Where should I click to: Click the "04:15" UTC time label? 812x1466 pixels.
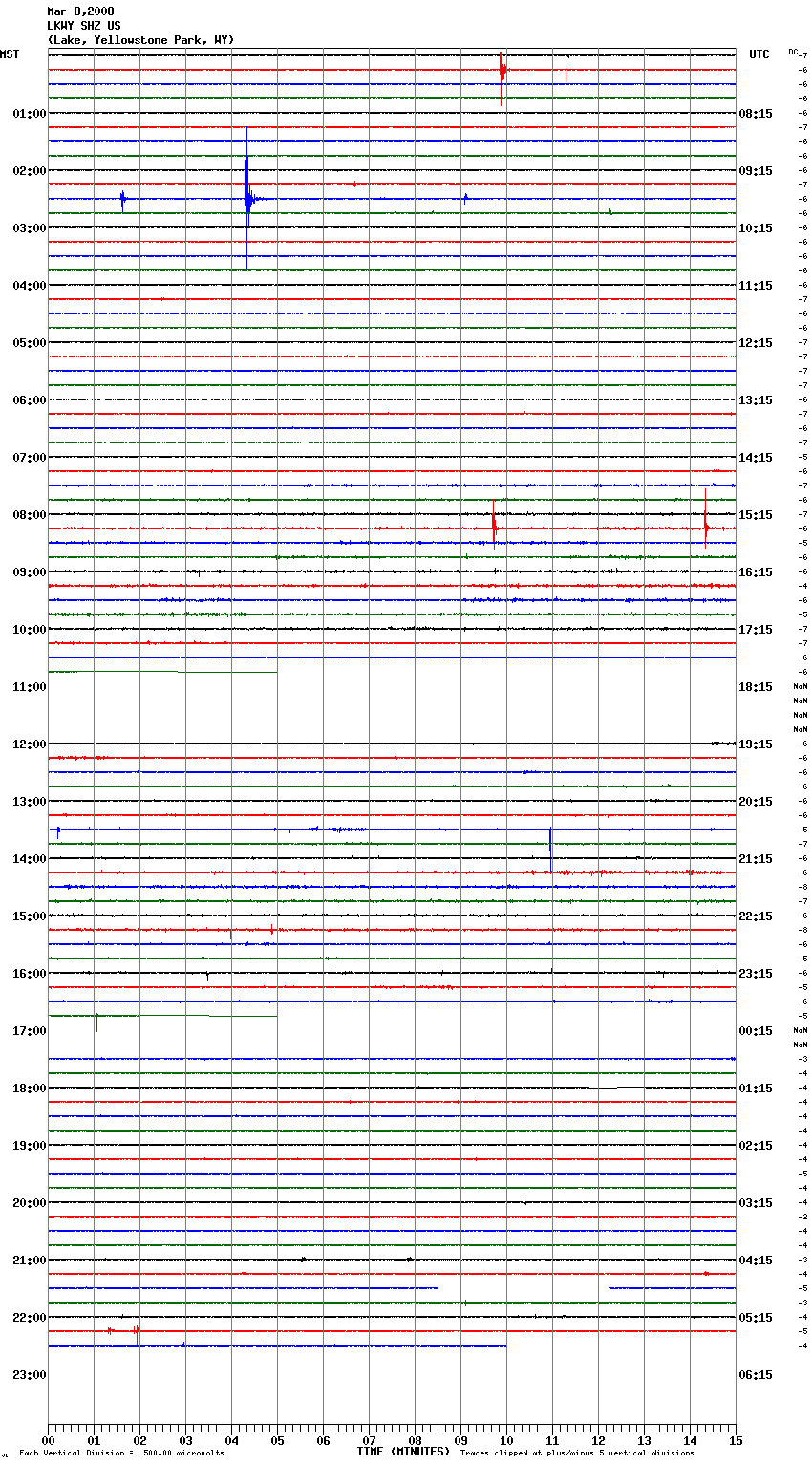coord(756,1261)
